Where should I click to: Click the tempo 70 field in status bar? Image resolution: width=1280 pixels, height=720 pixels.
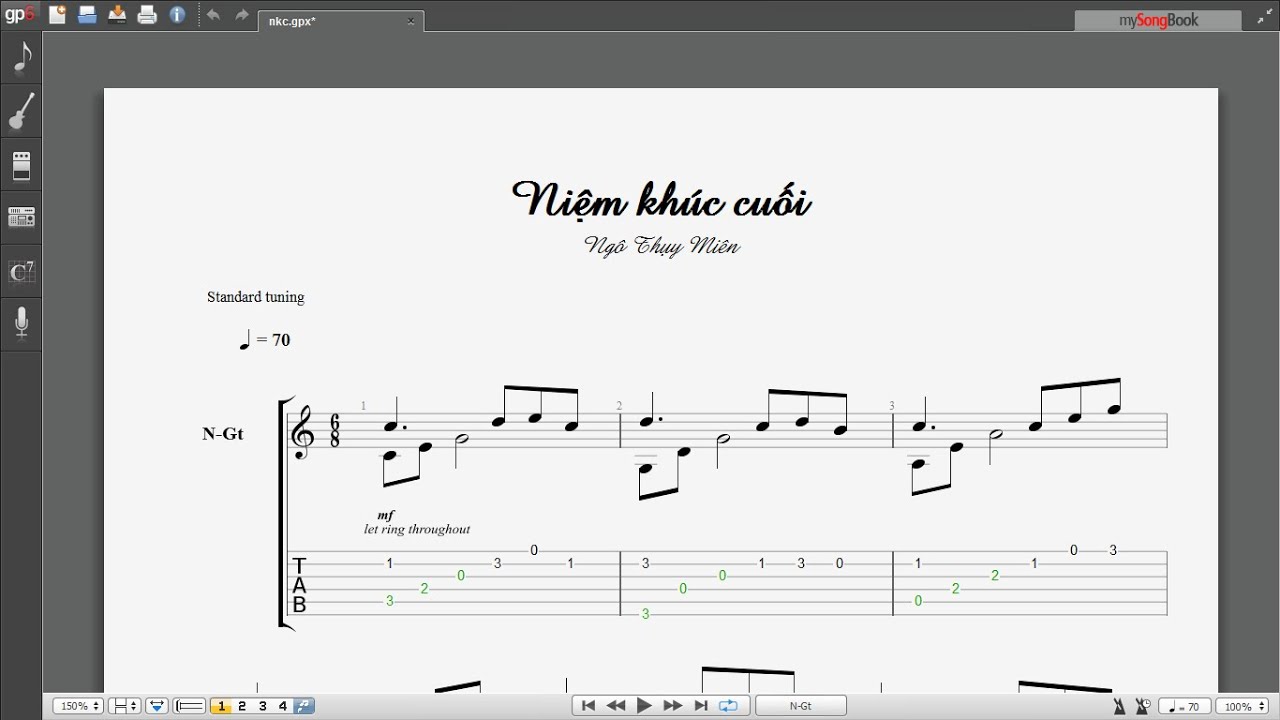pyautogui.click(x=1185, y=706)
